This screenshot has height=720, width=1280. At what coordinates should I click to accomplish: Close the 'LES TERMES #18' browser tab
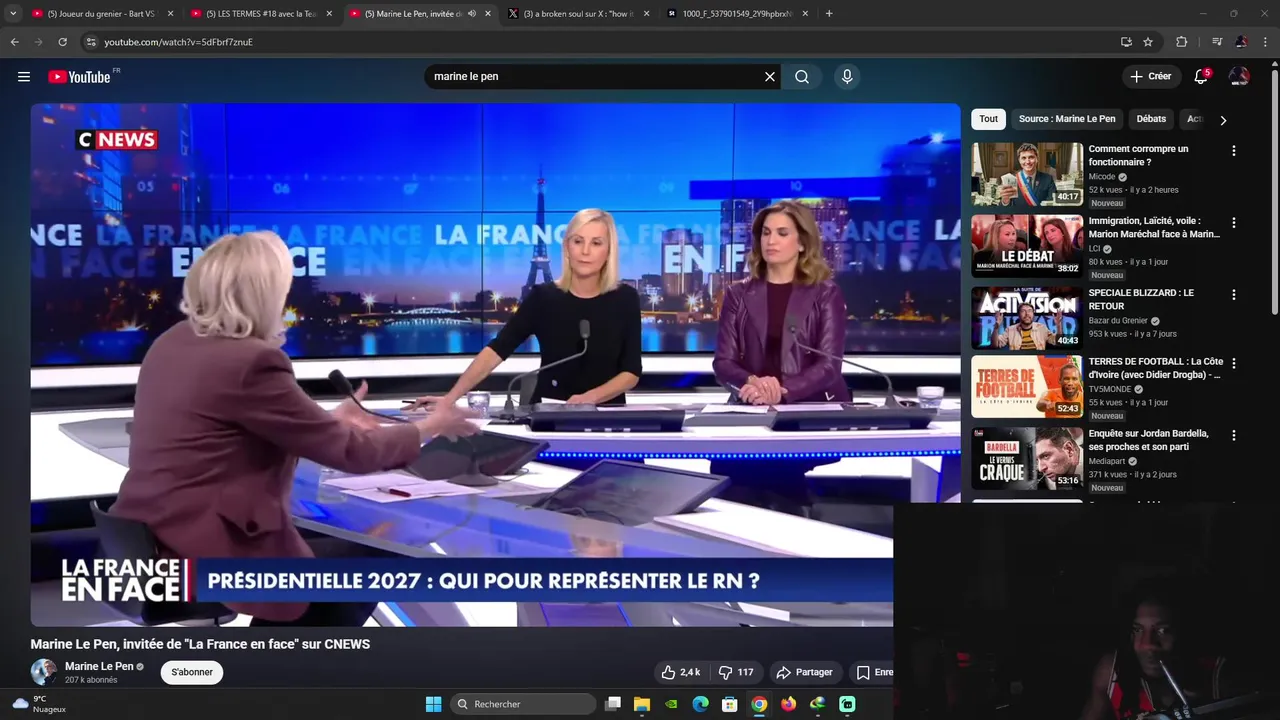point(329,14)
